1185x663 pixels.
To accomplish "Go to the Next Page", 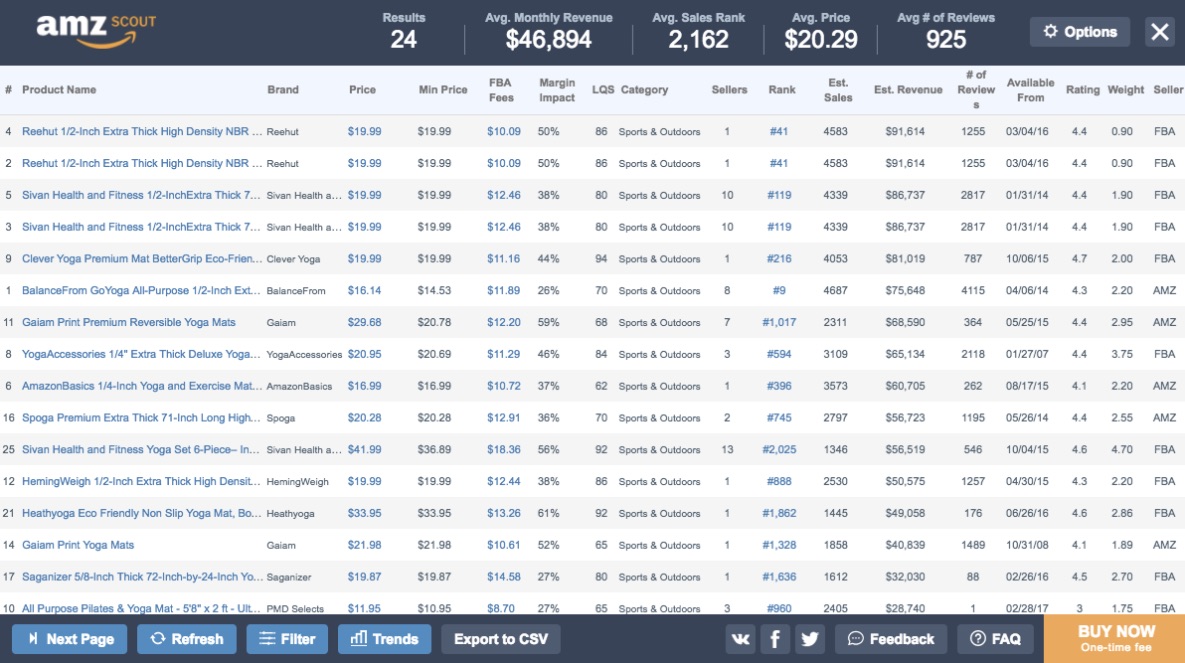I will click(x=70, y=639).
